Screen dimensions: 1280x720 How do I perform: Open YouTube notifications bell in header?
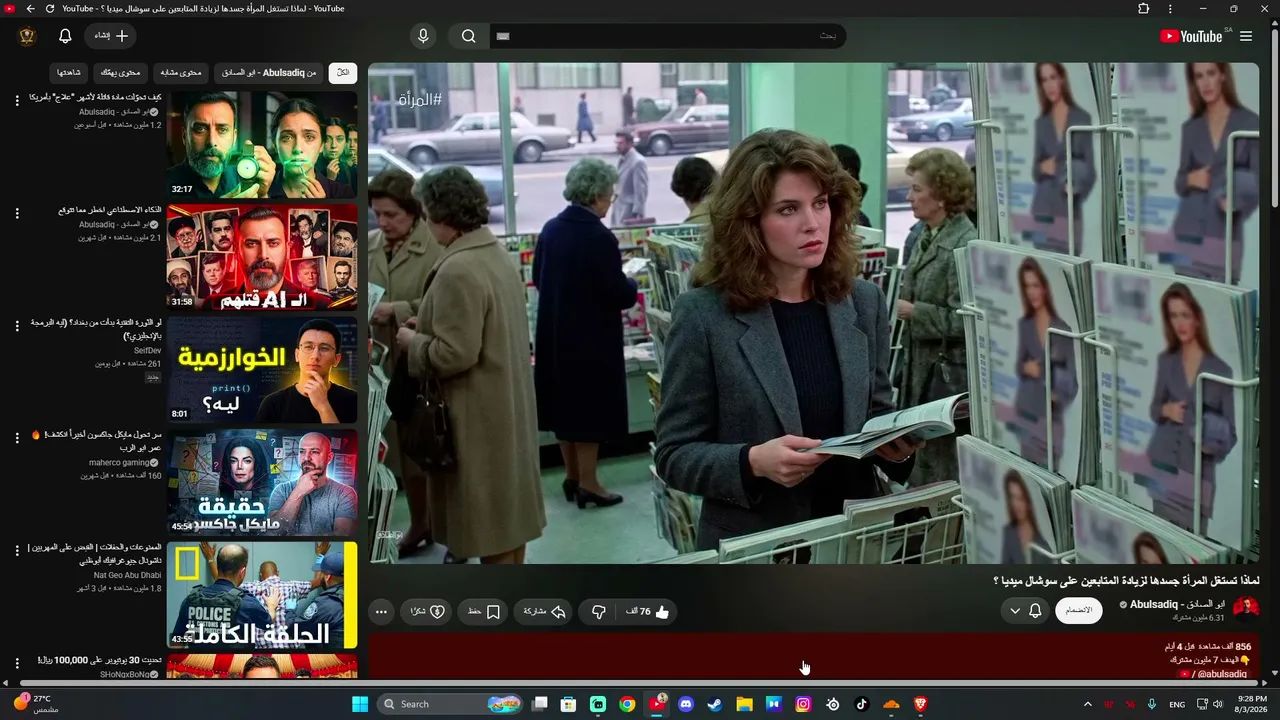click(x=65, y=36)
